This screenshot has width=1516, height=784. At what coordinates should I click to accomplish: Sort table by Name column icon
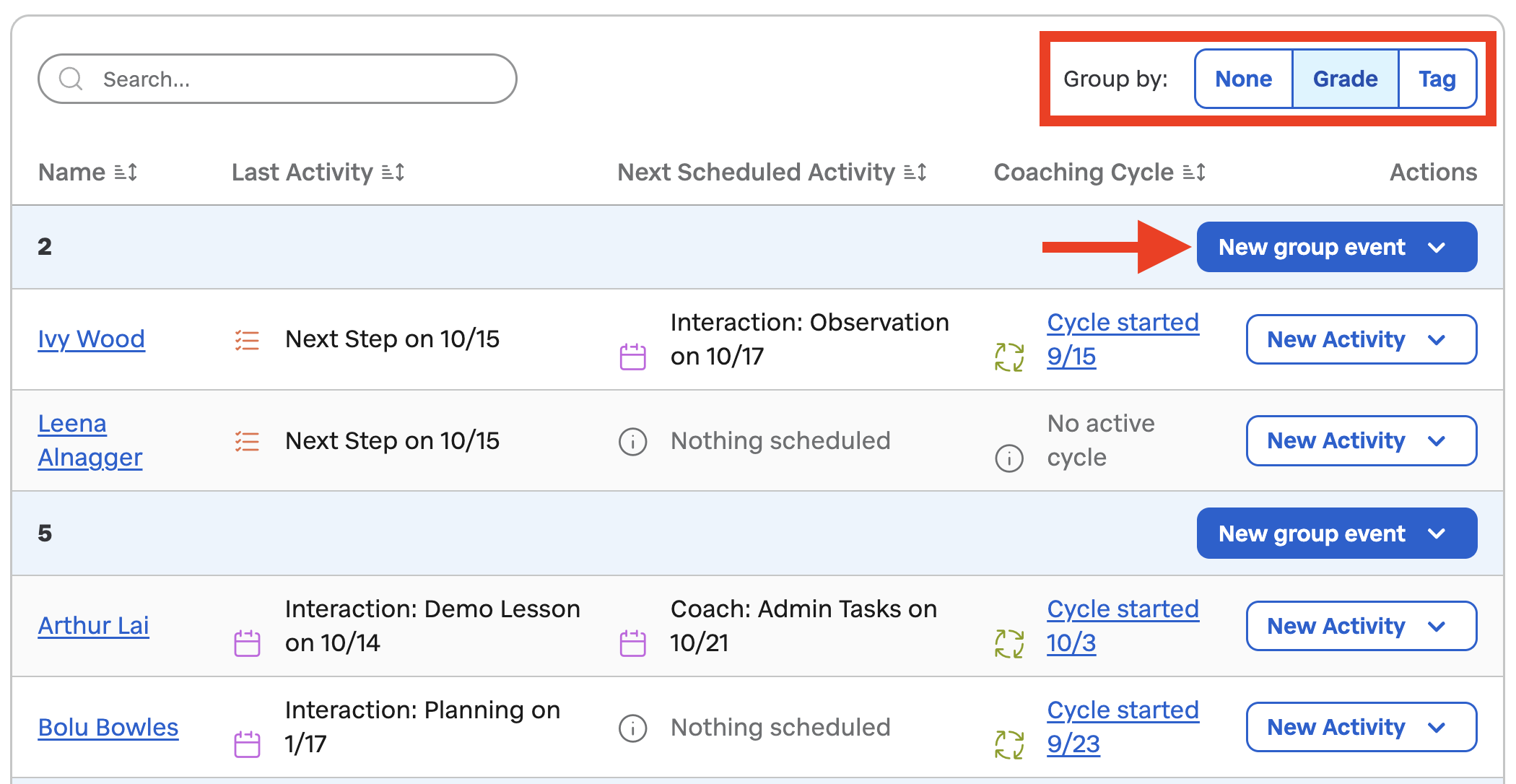pos(126,173)
